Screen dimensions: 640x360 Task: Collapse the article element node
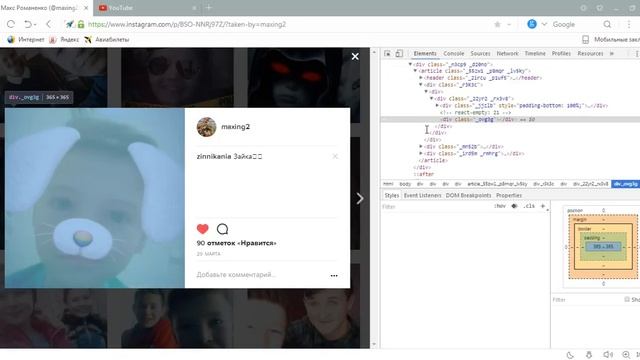point(416,71)
